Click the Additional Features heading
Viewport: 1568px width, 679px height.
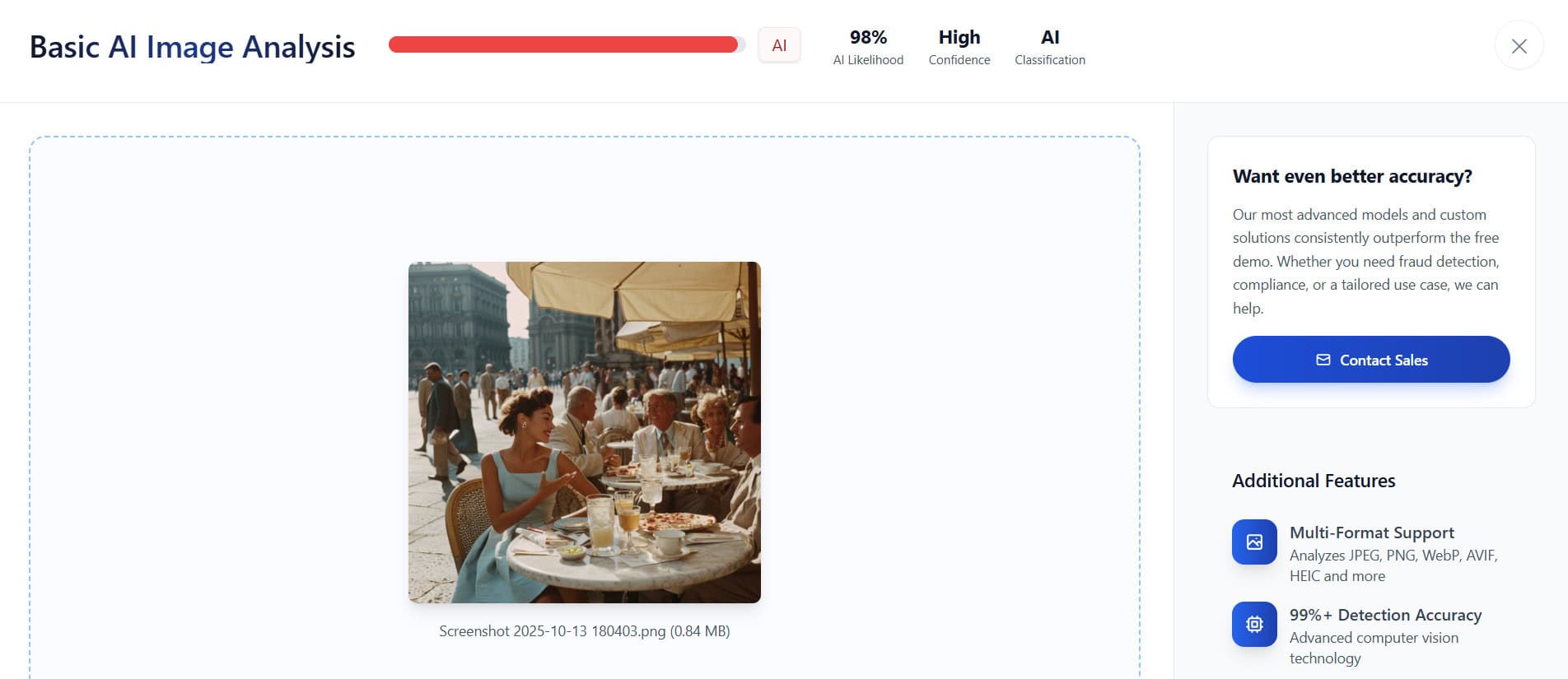point(1314,481)
